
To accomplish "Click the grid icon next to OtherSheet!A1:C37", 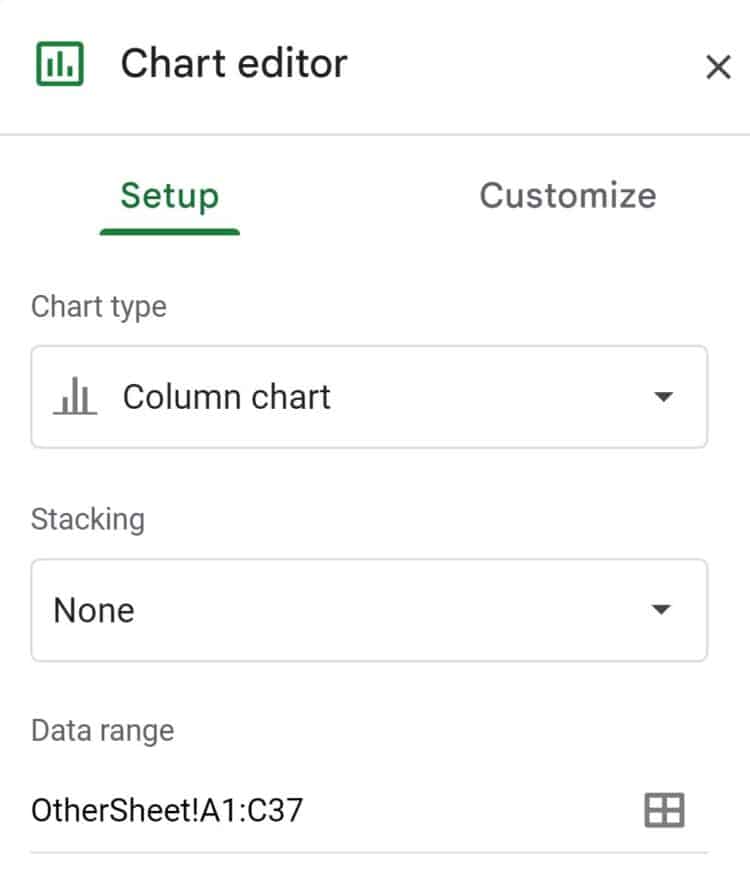I will click(x=666, y=810).
